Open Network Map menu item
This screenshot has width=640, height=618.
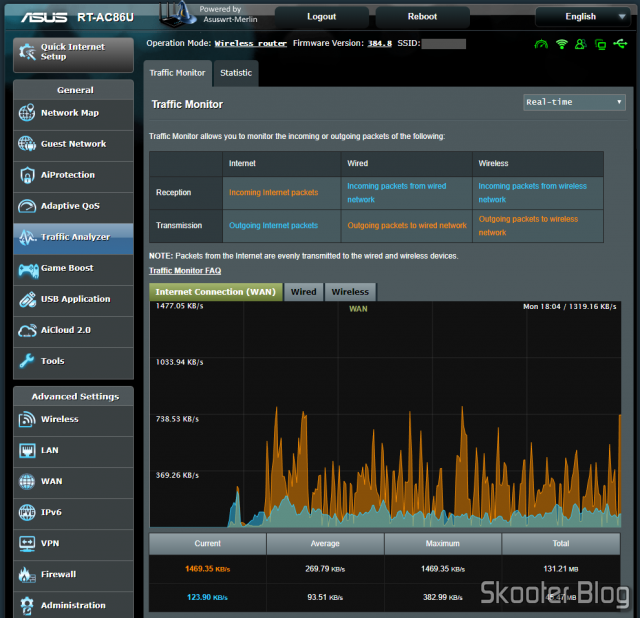pyautogui.click(x=73, y=113)
